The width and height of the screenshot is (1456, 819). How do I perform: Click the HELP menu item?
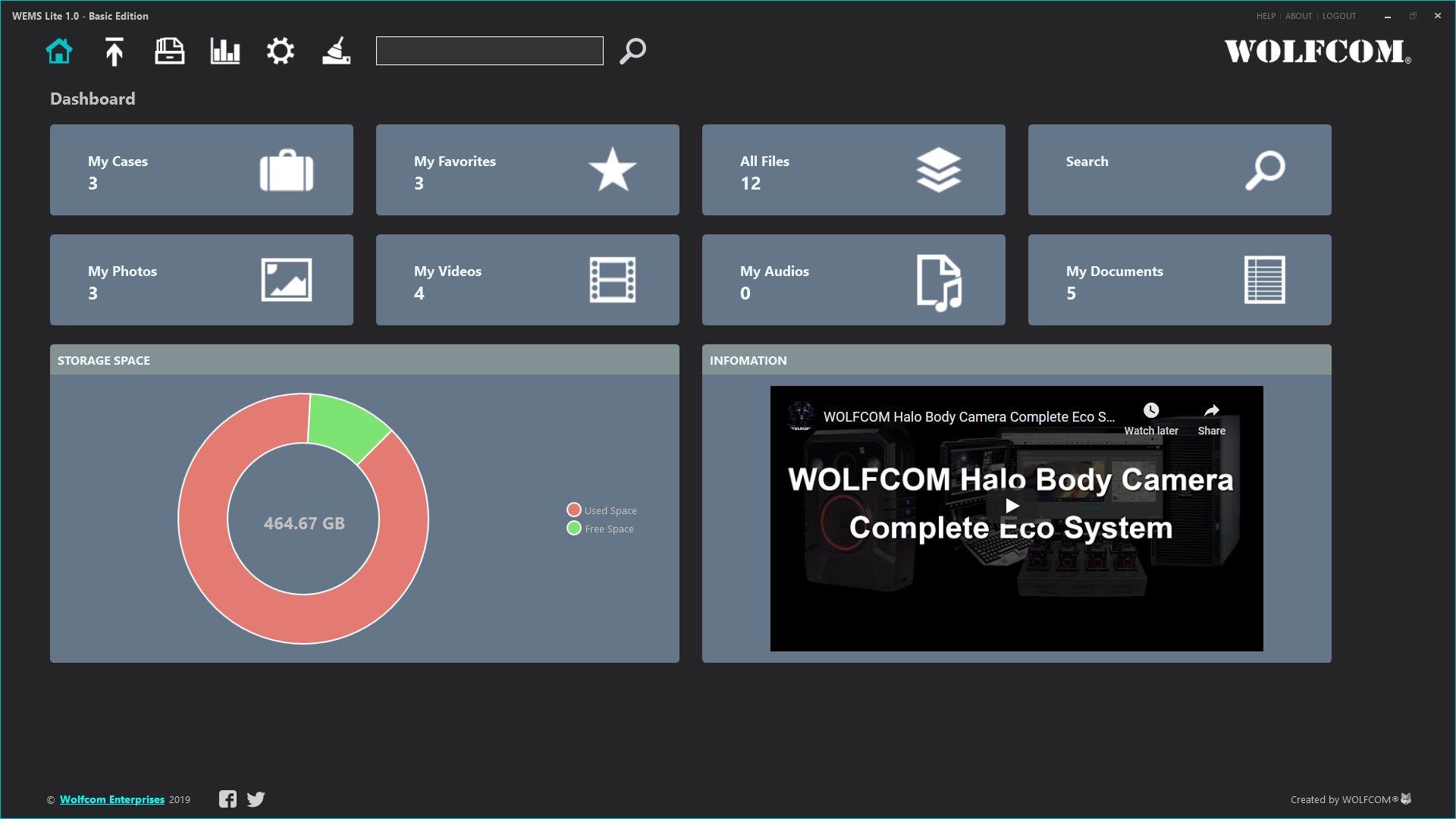coord(1265,16)
